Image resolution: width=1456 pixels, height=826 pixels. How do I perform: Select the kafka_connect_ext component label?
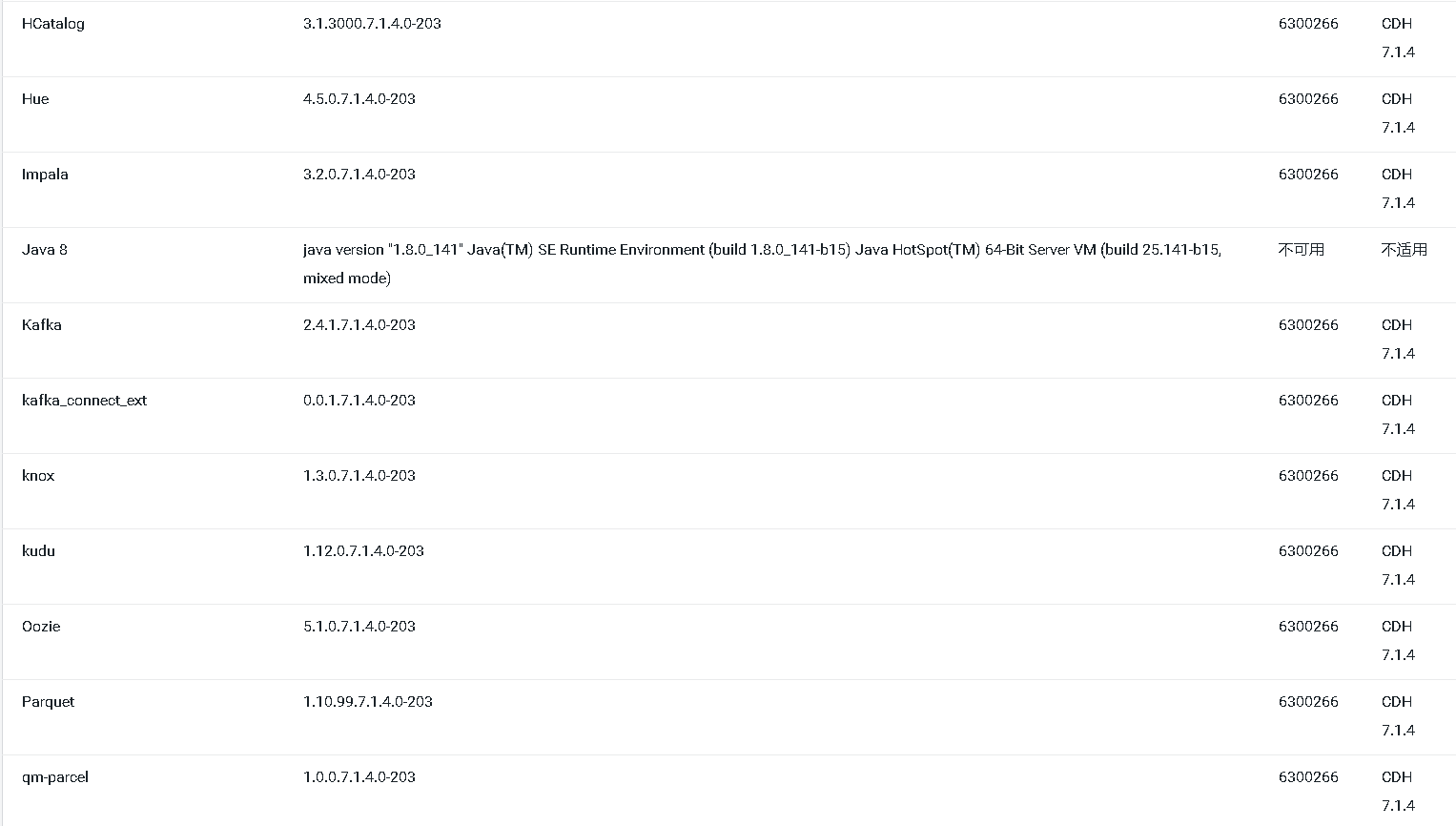coord(84,401)
